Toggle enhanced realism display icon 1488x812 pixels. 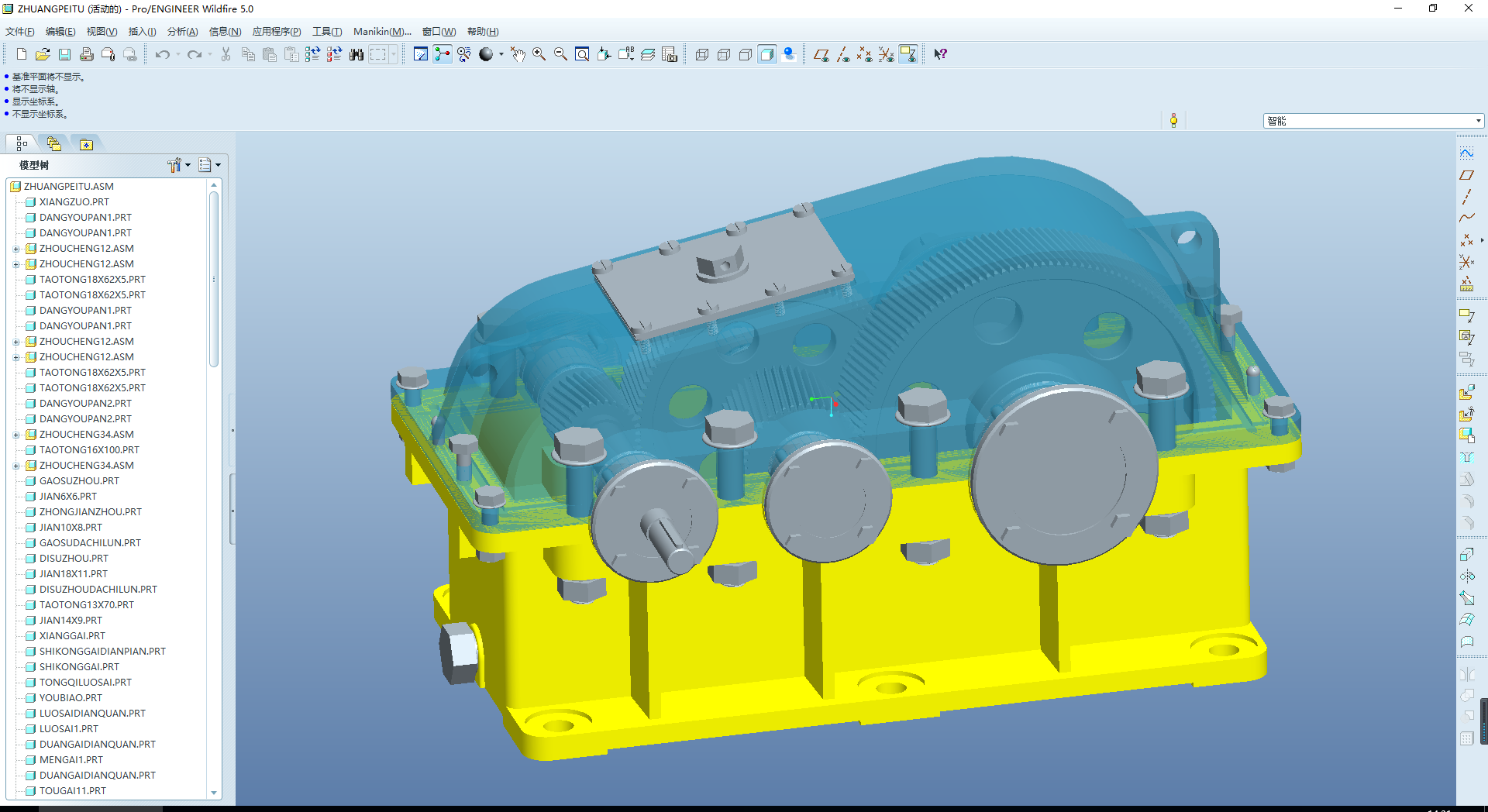coord(789,54)
